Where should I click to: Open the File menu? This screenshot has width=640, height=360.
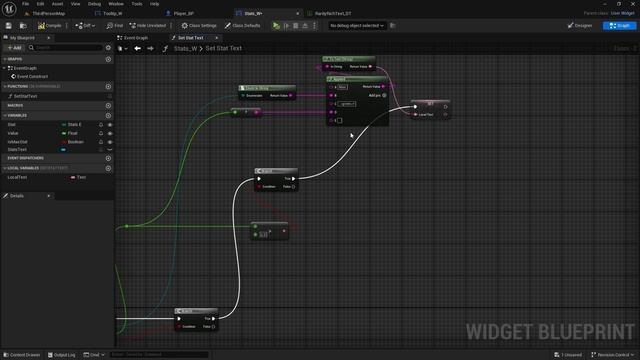[x=25, y=4]
